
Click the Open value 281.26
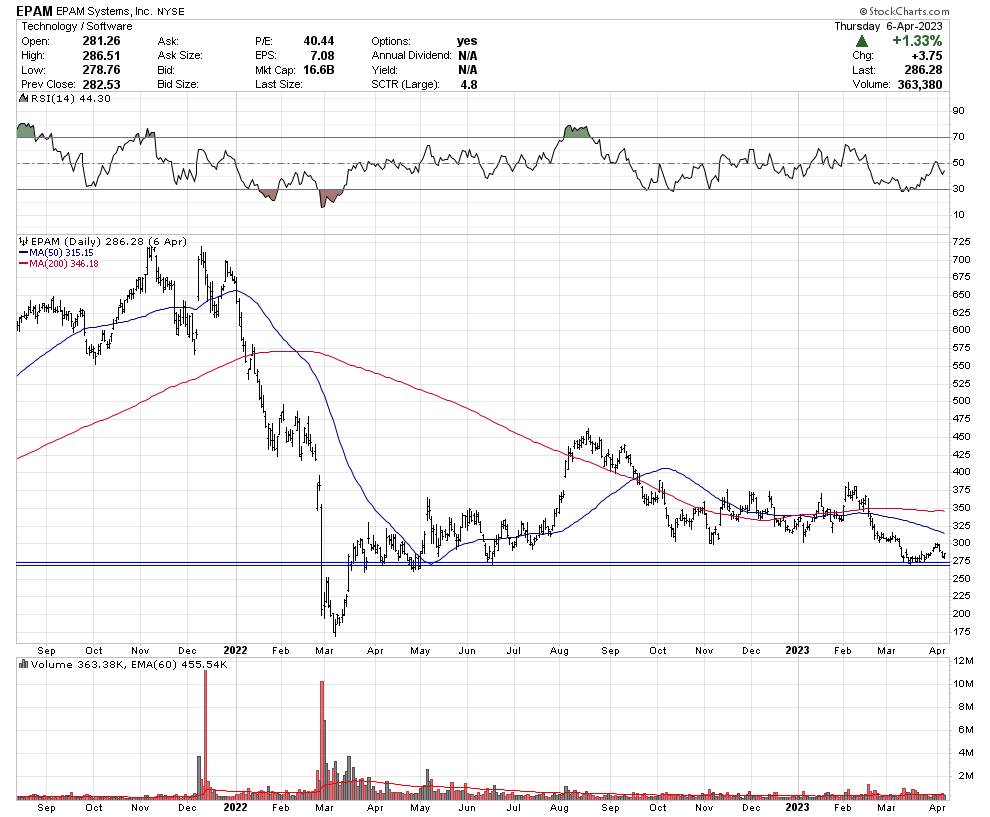101,40
